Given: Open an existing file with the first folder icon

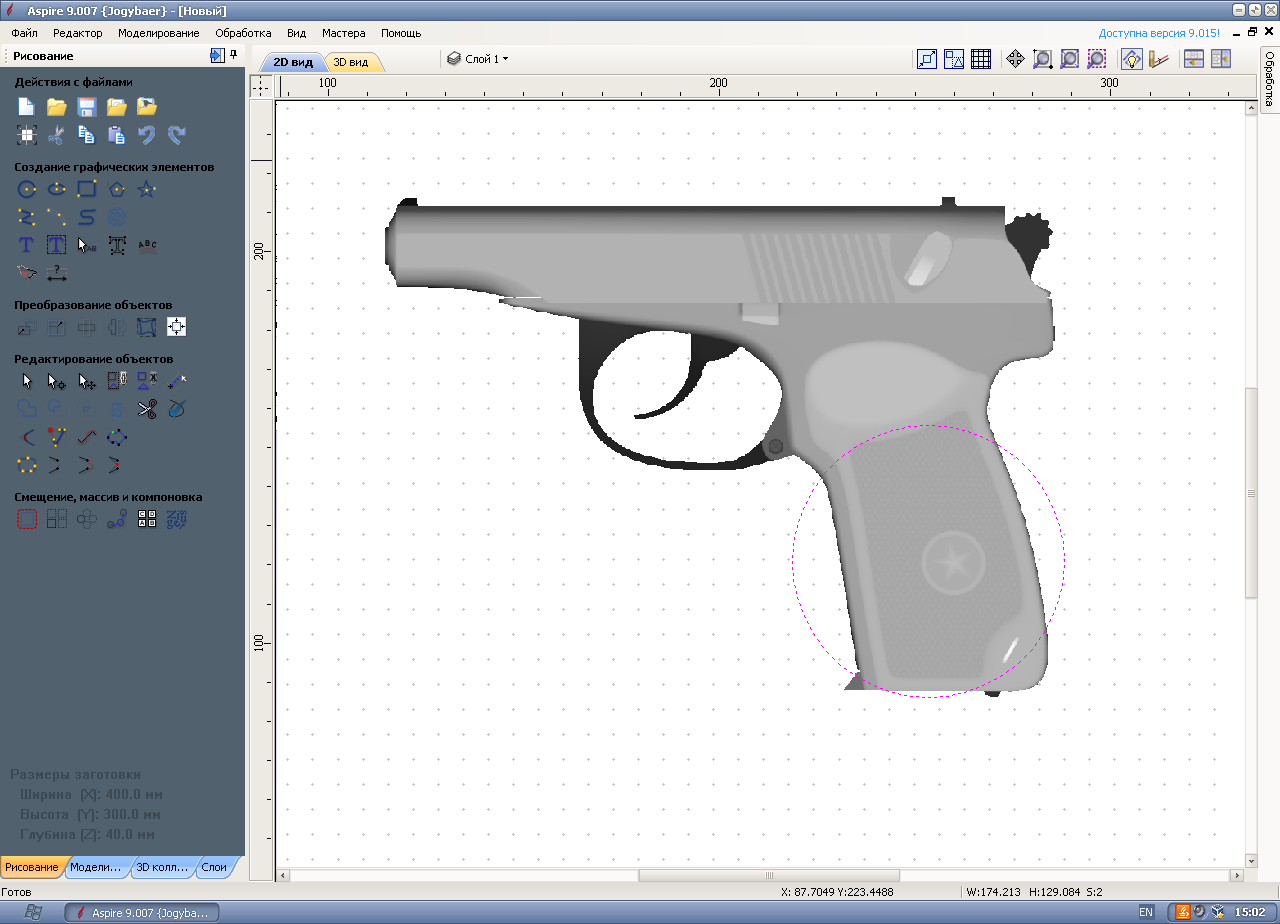Looking at the screenshot, I should tap(57, 106).
